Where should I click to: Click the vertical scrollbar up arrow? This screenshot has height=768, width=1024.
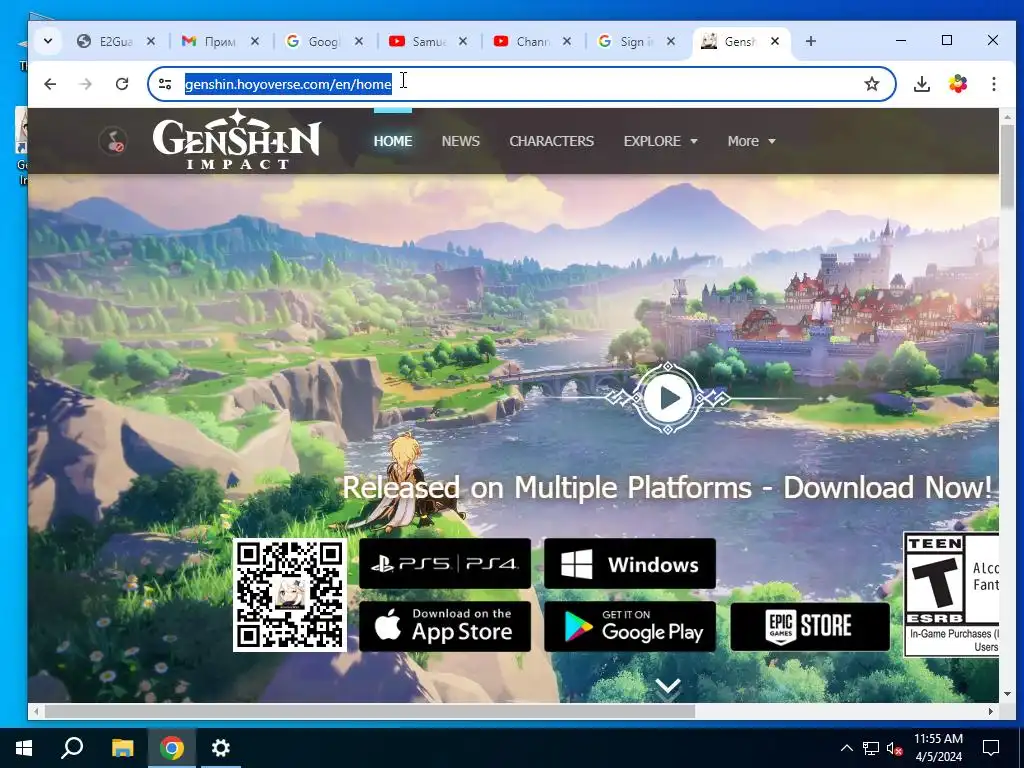[x=1007, y=116]
